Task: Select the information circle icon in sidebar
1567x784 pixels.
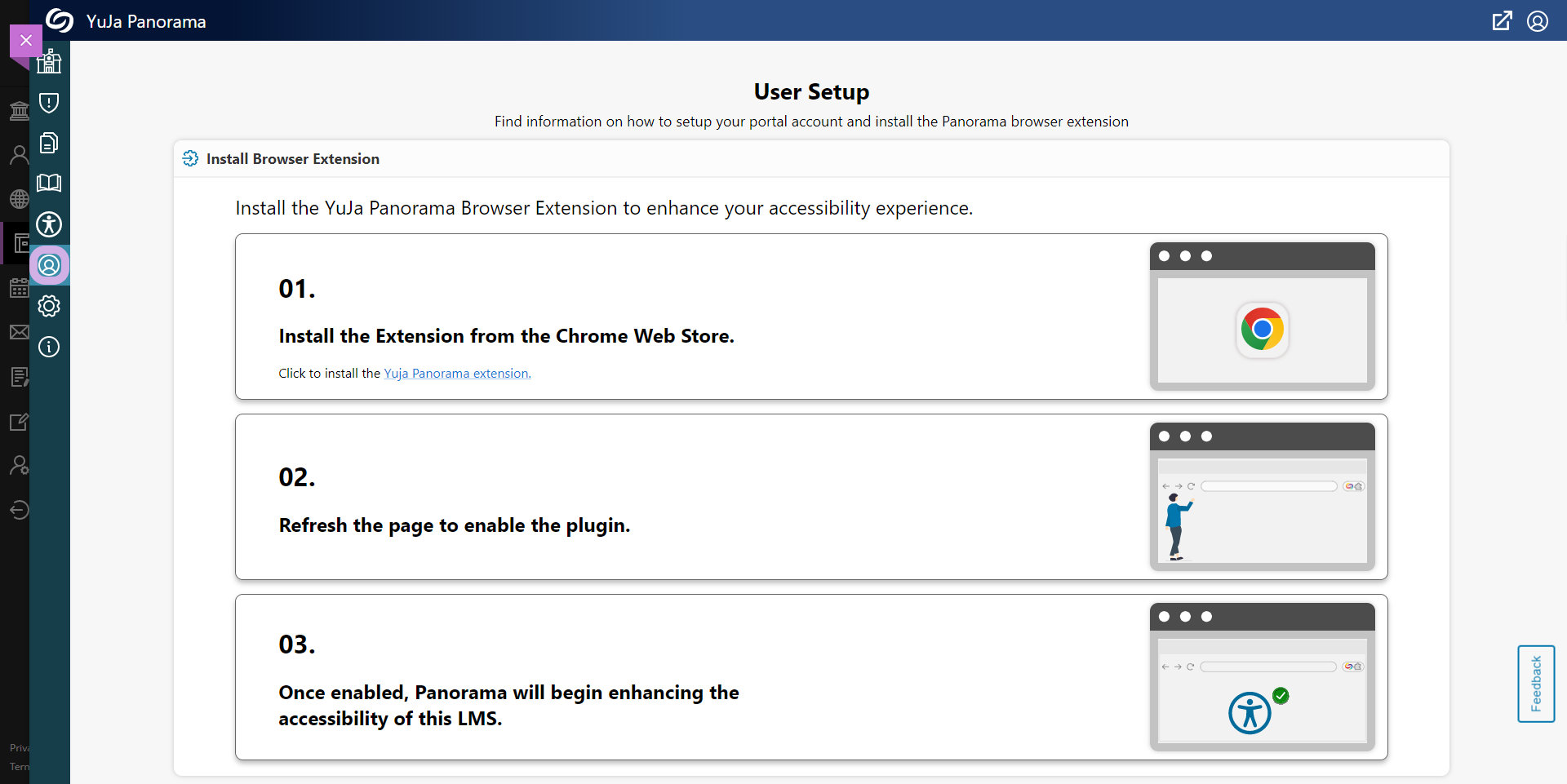Action: pyautogui.click(x=49, y=347)
